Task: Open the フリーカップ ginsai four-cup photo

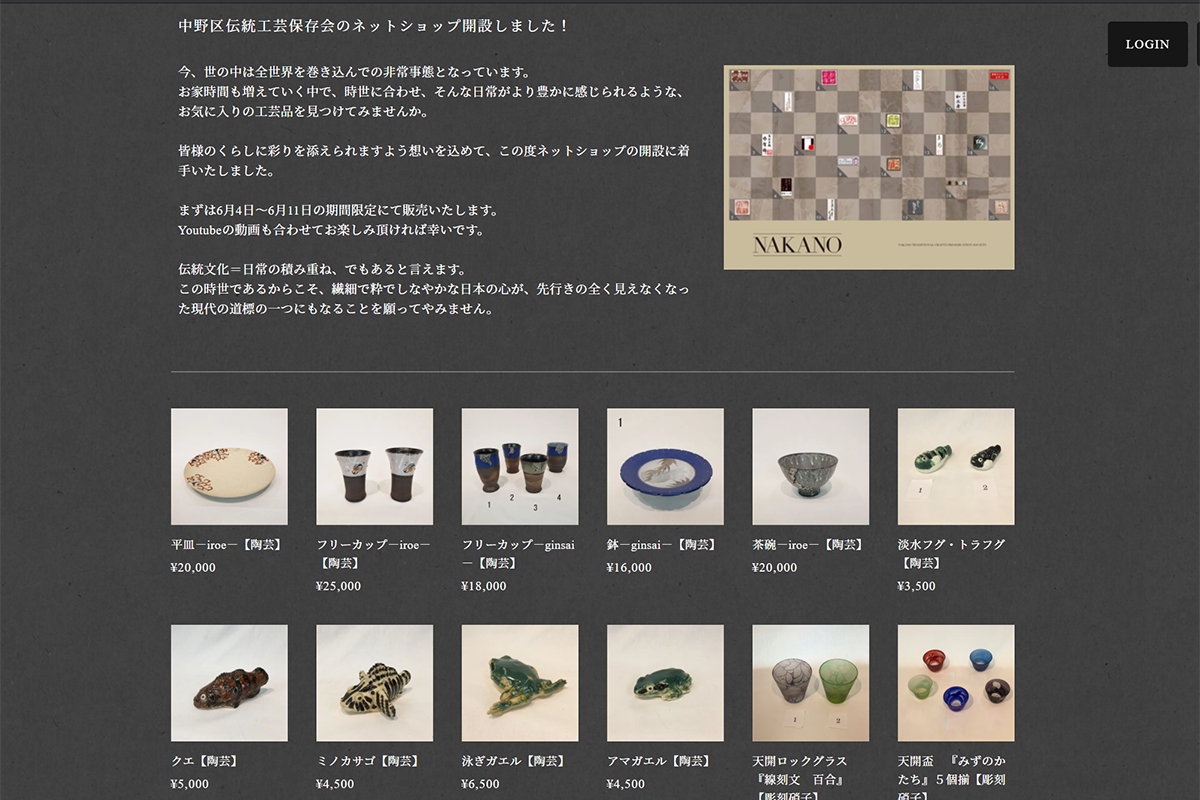Action: coord(519,466)
